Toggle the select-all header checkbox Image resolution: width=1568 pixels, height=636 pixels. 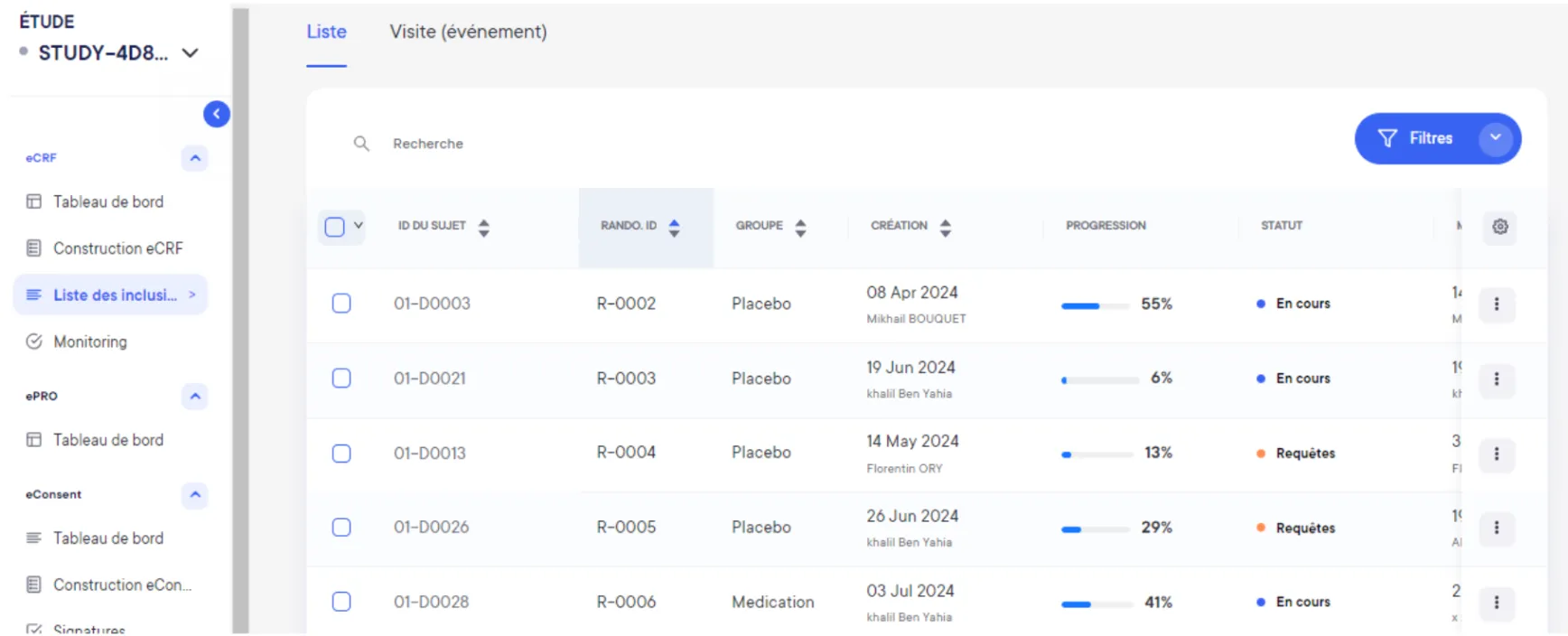tap(334, 227)
